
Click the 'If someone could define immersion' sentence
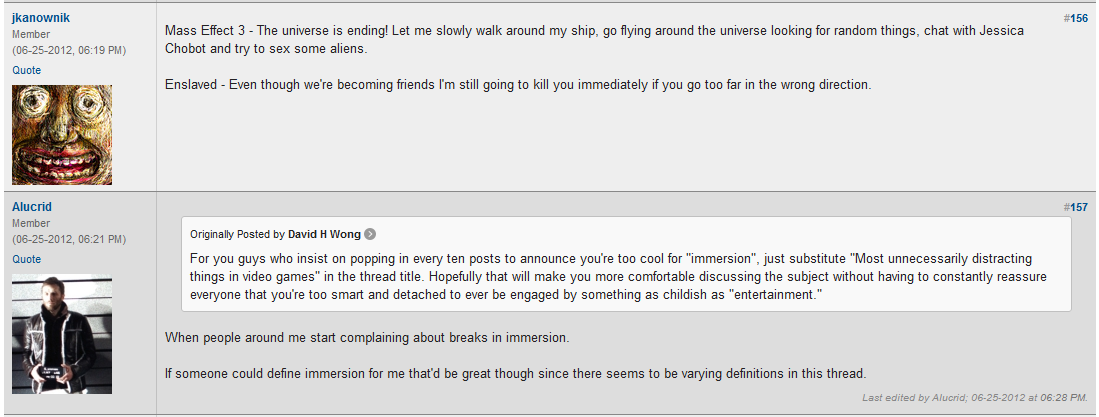click(515, 373)
